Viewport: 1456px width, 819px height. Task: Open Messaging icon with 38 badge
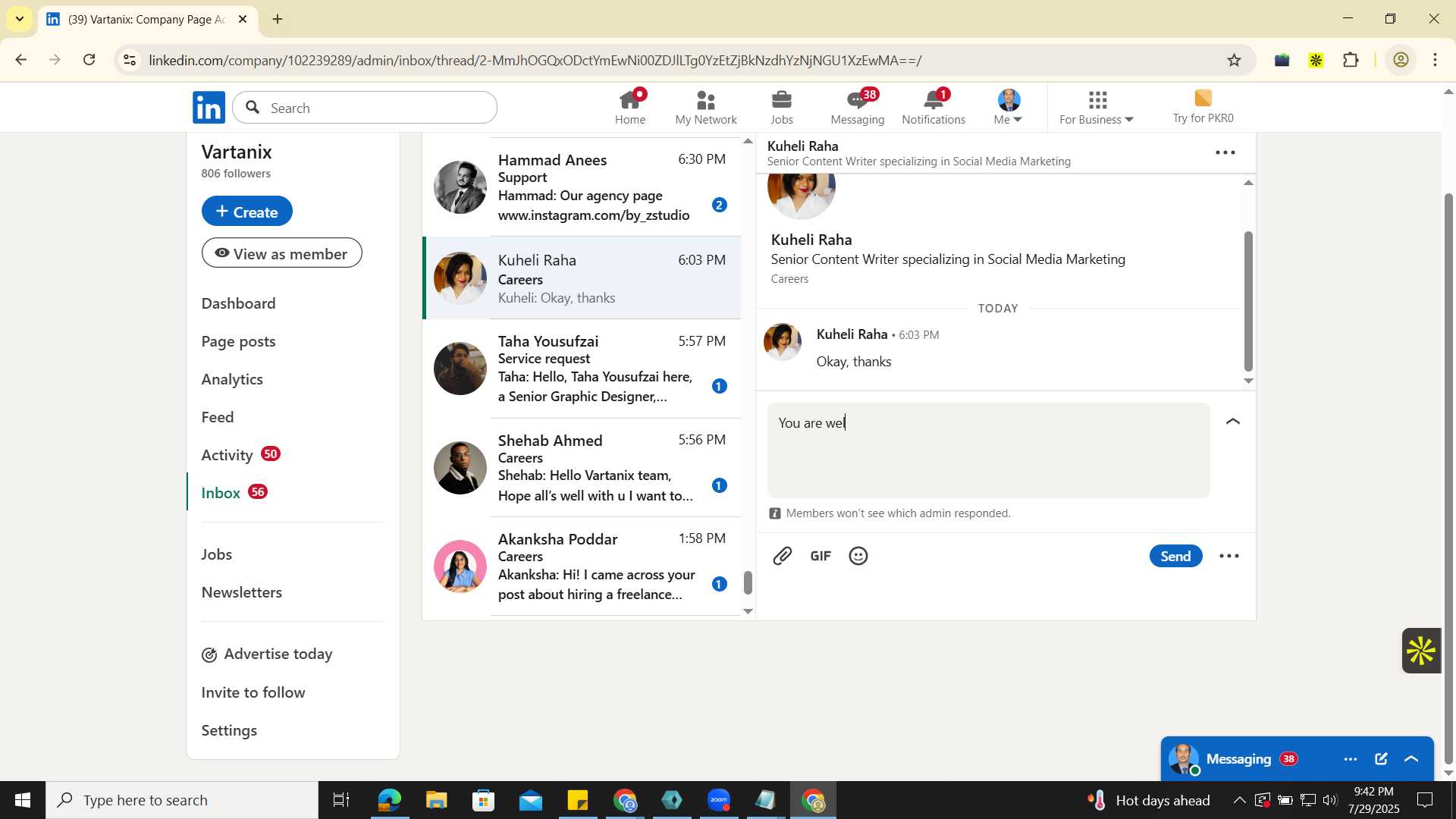[x=858, y=108]
